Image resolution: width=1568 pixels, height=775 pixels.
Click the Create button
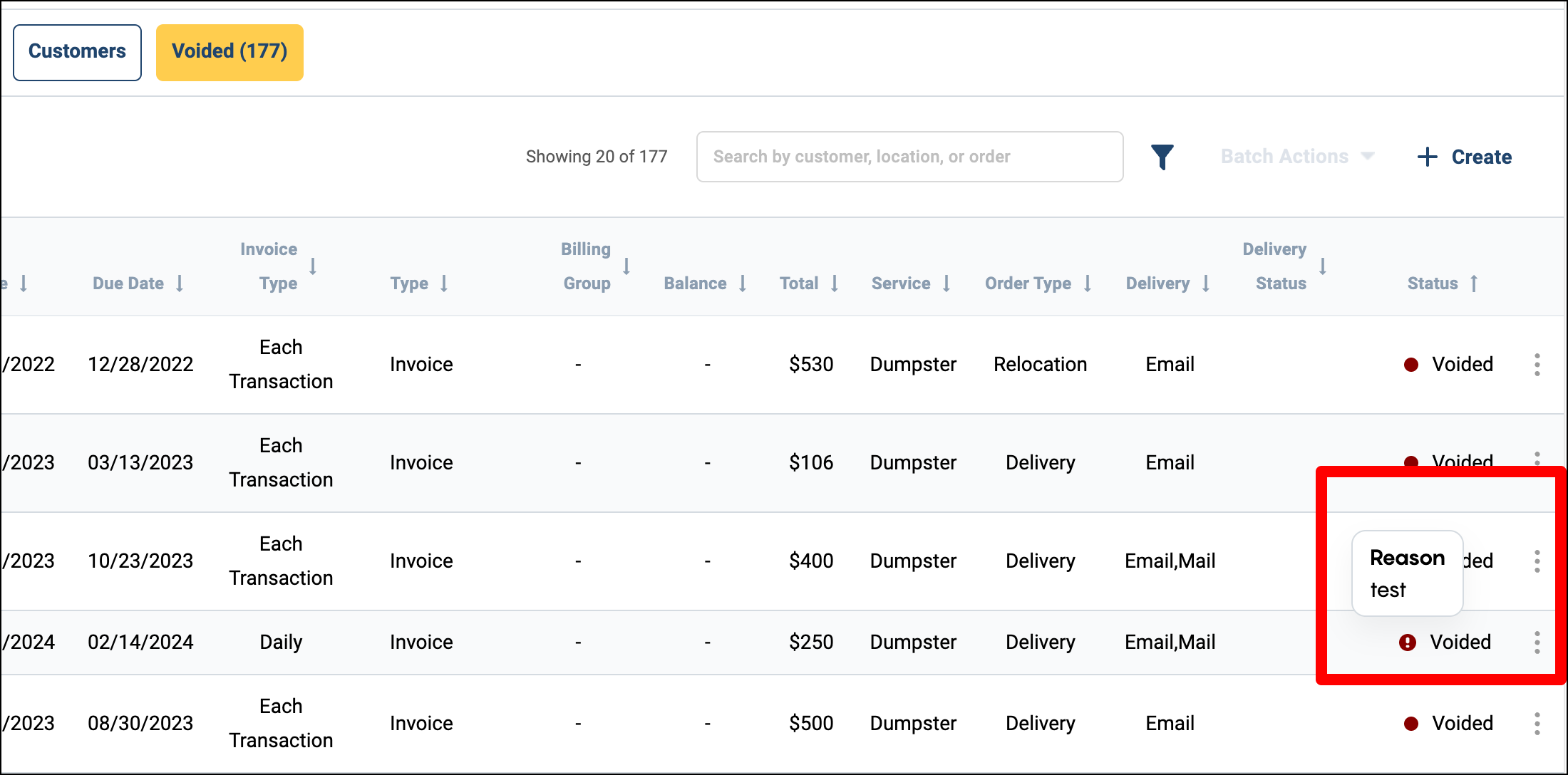point(1480,157)
